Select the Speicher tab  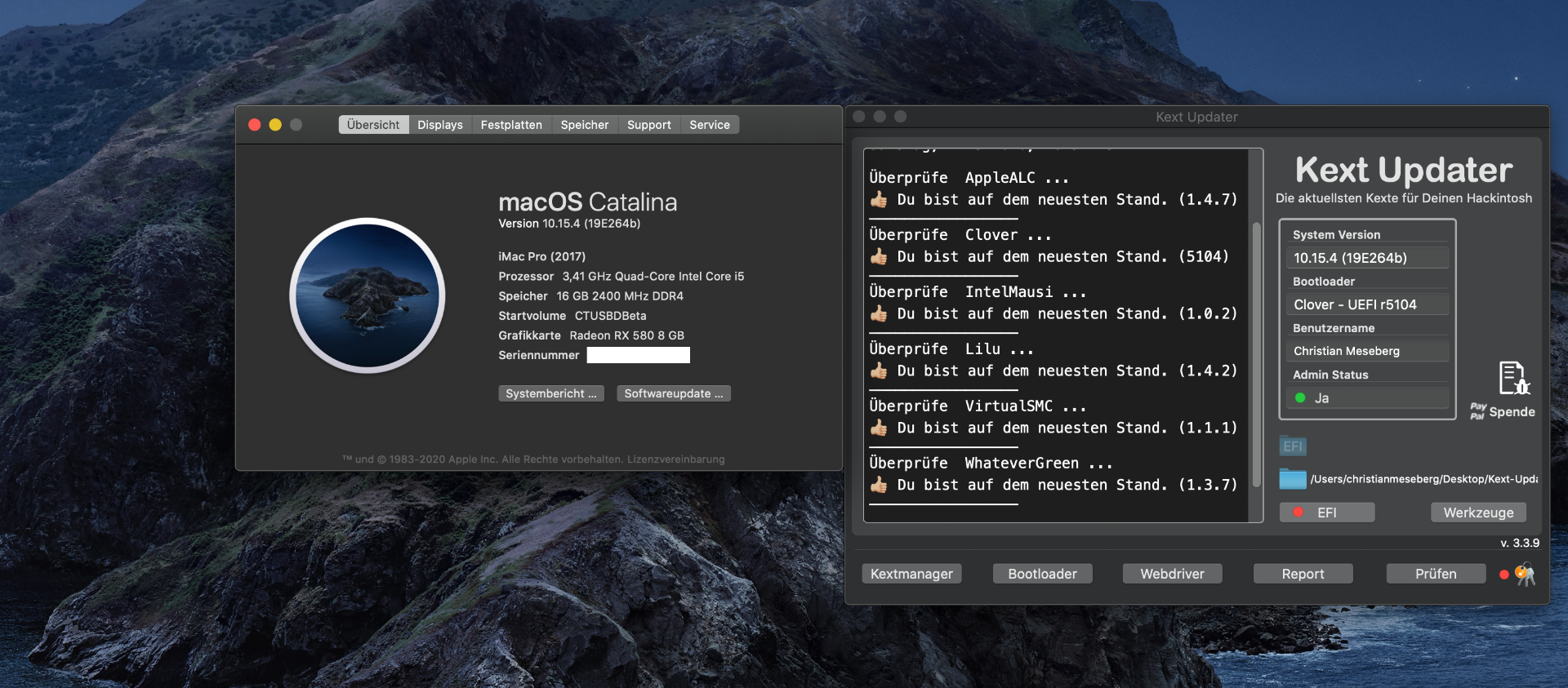(585, 125)
